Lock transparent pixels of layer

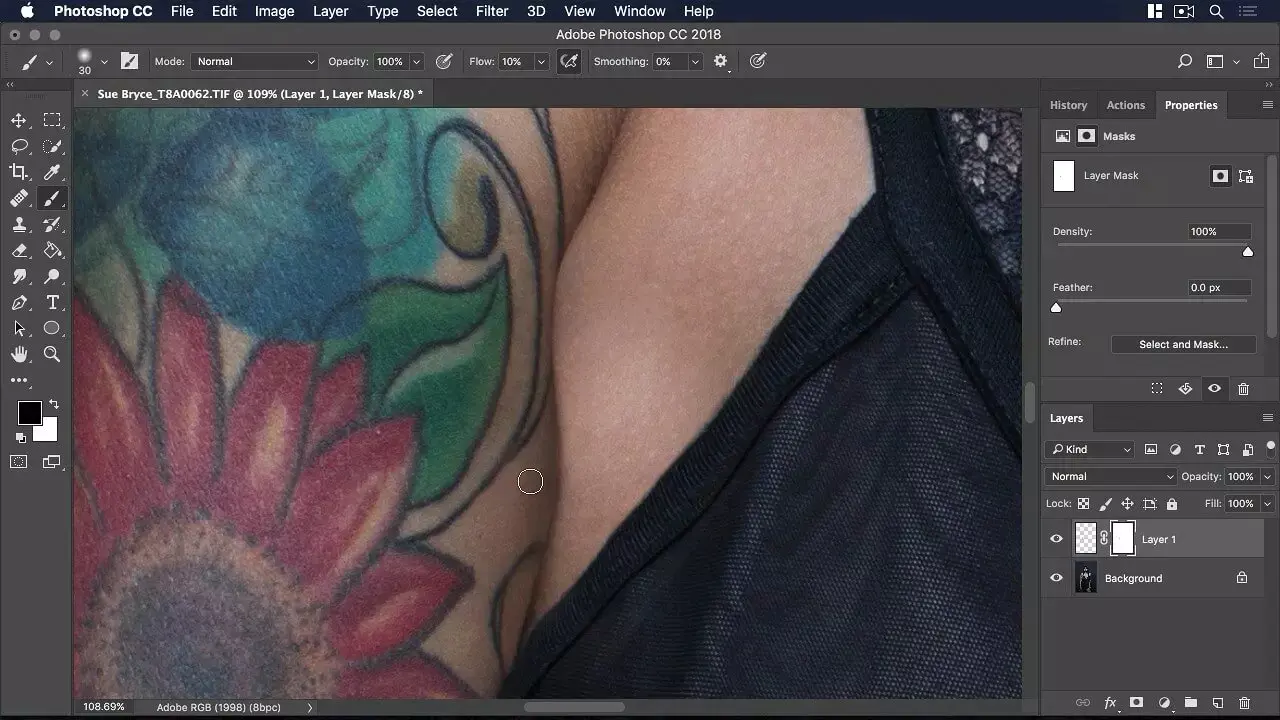click(1083, 504)
